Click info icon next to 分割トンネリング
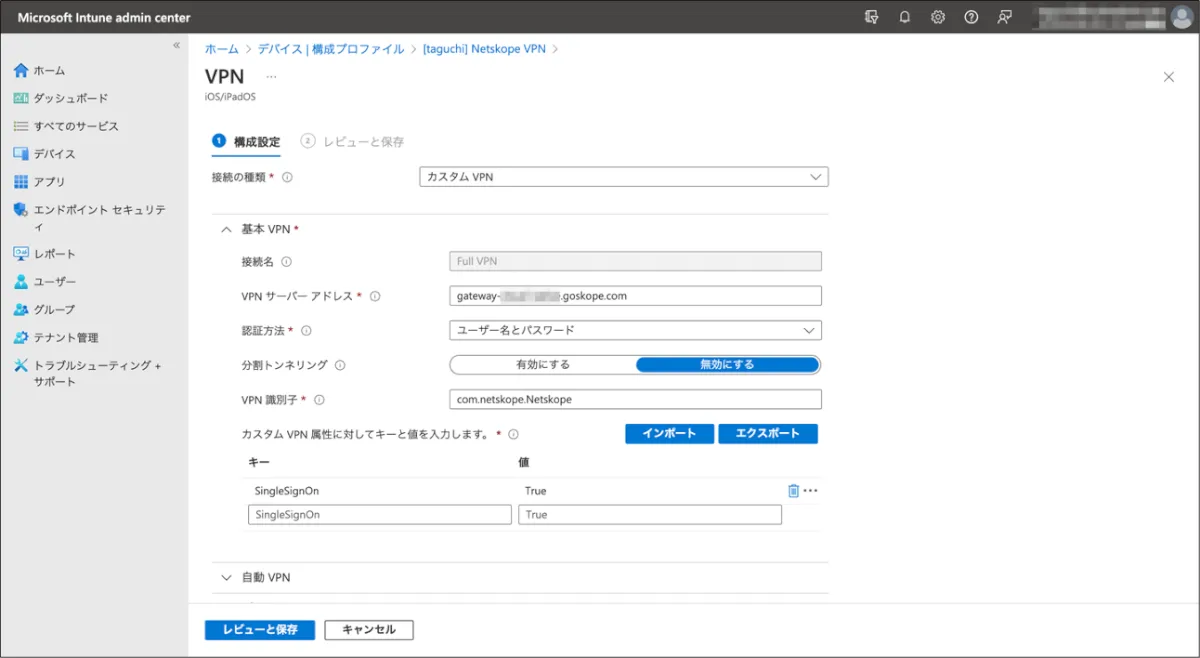1200x658 pixels. [340, 365]
